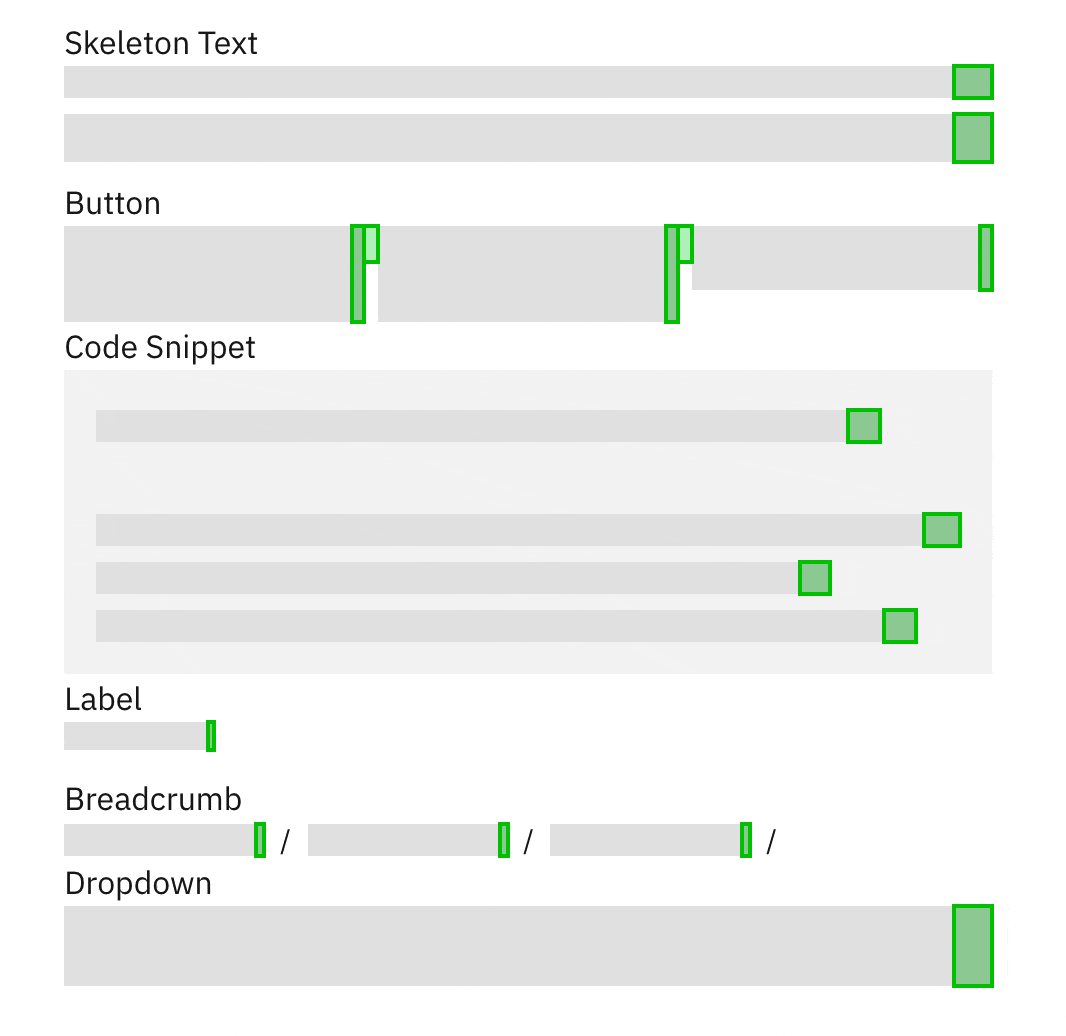Select the longest code snippet skeleton line
1066x1036 pixels.
point(500,529)
